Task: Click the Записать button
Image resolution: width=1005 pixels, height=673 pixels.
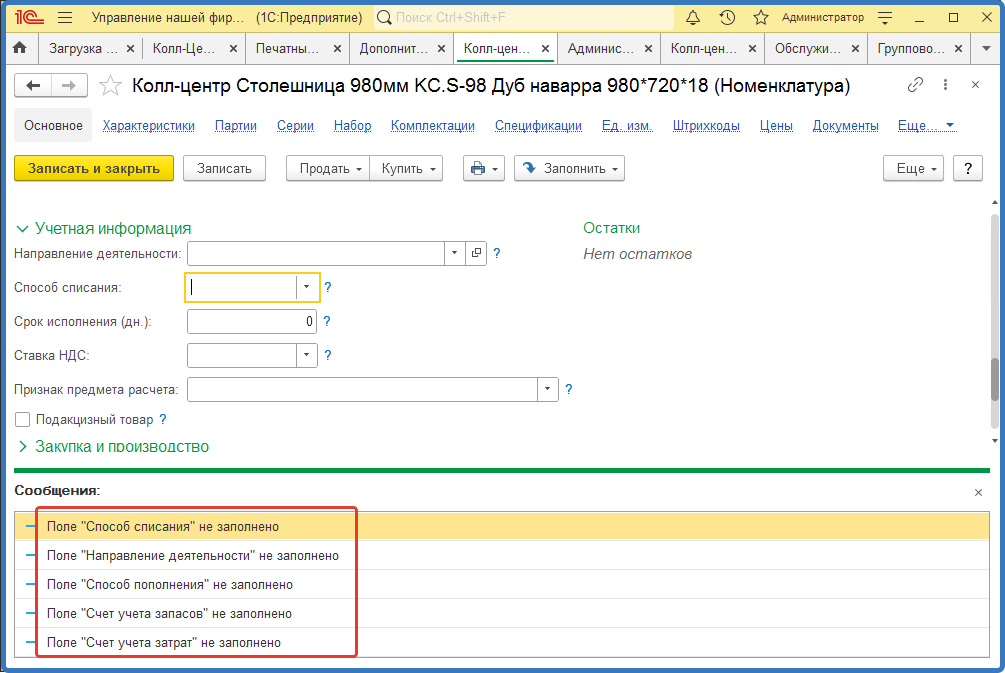Action: pos(224,169)
